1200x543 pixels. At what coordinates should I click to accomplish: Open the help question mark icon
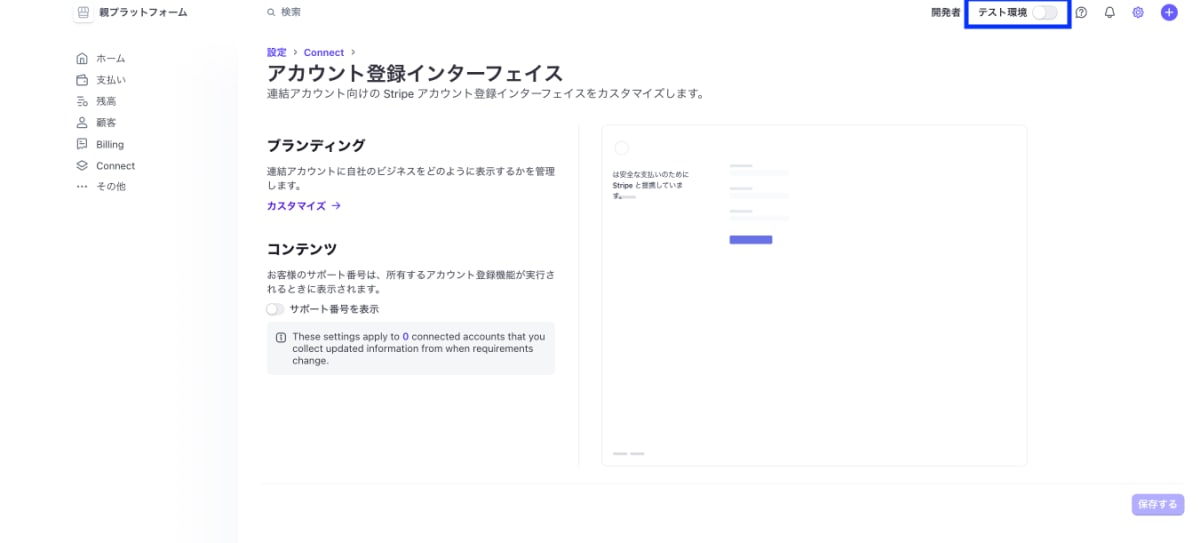coord(1081,13)
